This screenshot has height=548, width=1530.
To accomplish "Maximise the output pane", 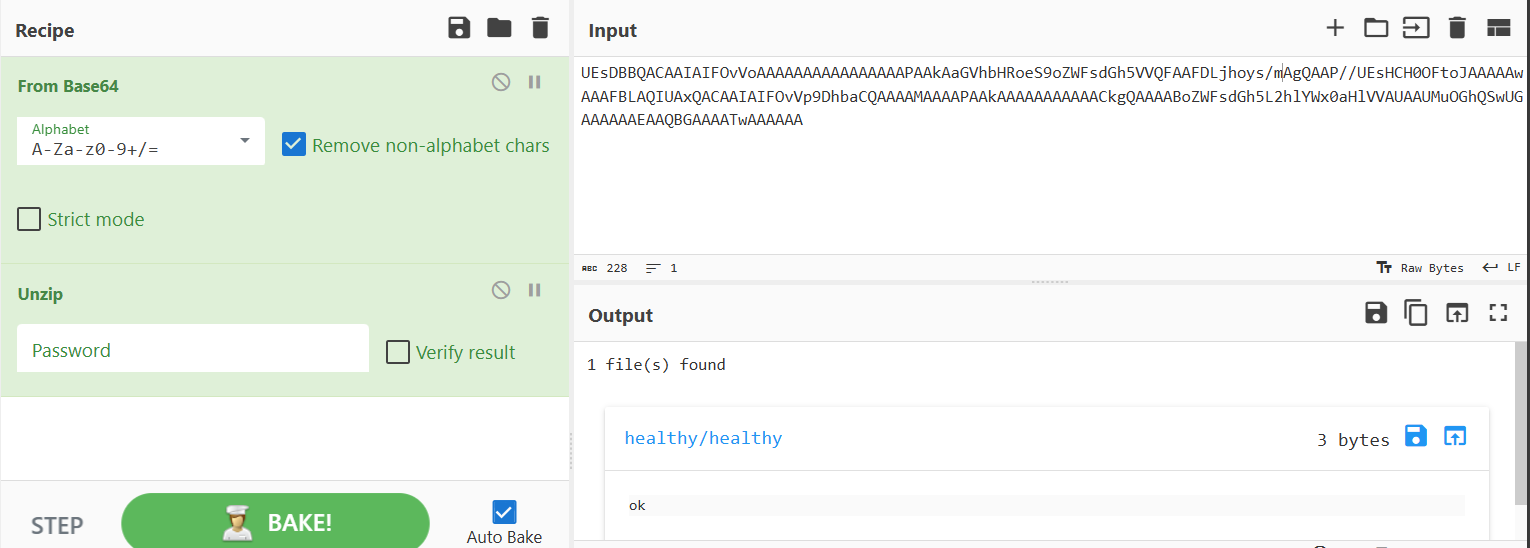I will 1498,313.
